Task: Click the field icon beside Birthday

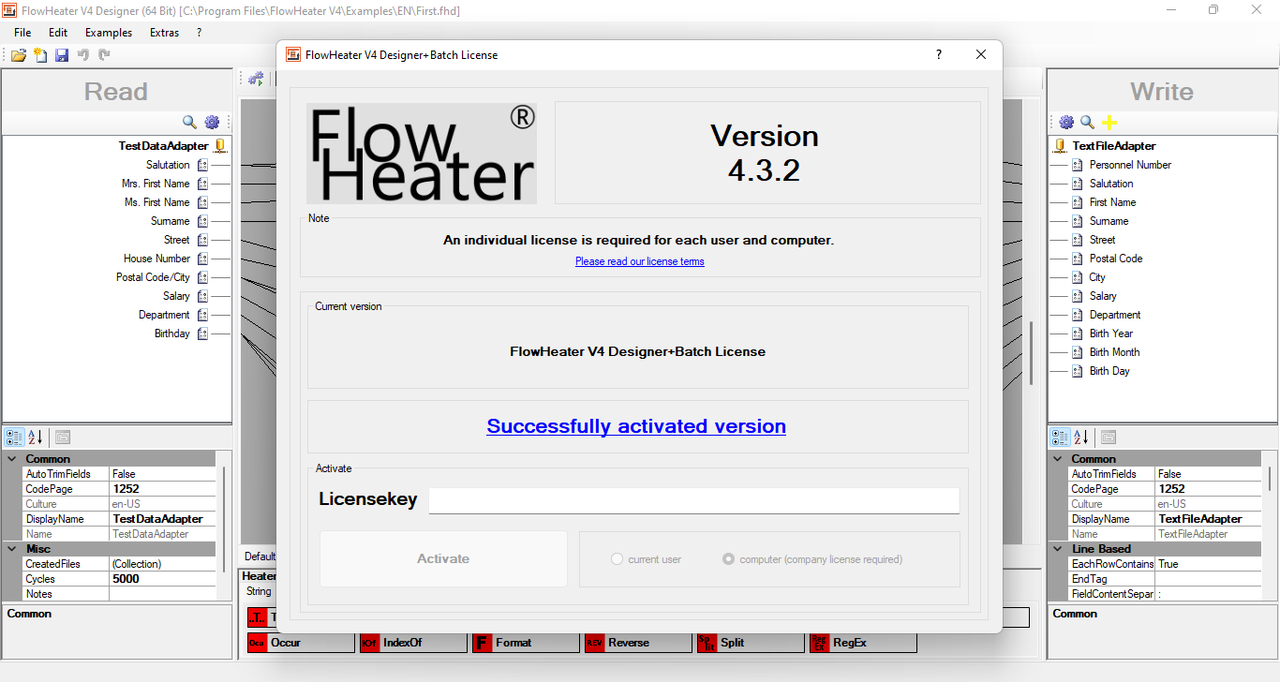Action: (x=202, y=334)
